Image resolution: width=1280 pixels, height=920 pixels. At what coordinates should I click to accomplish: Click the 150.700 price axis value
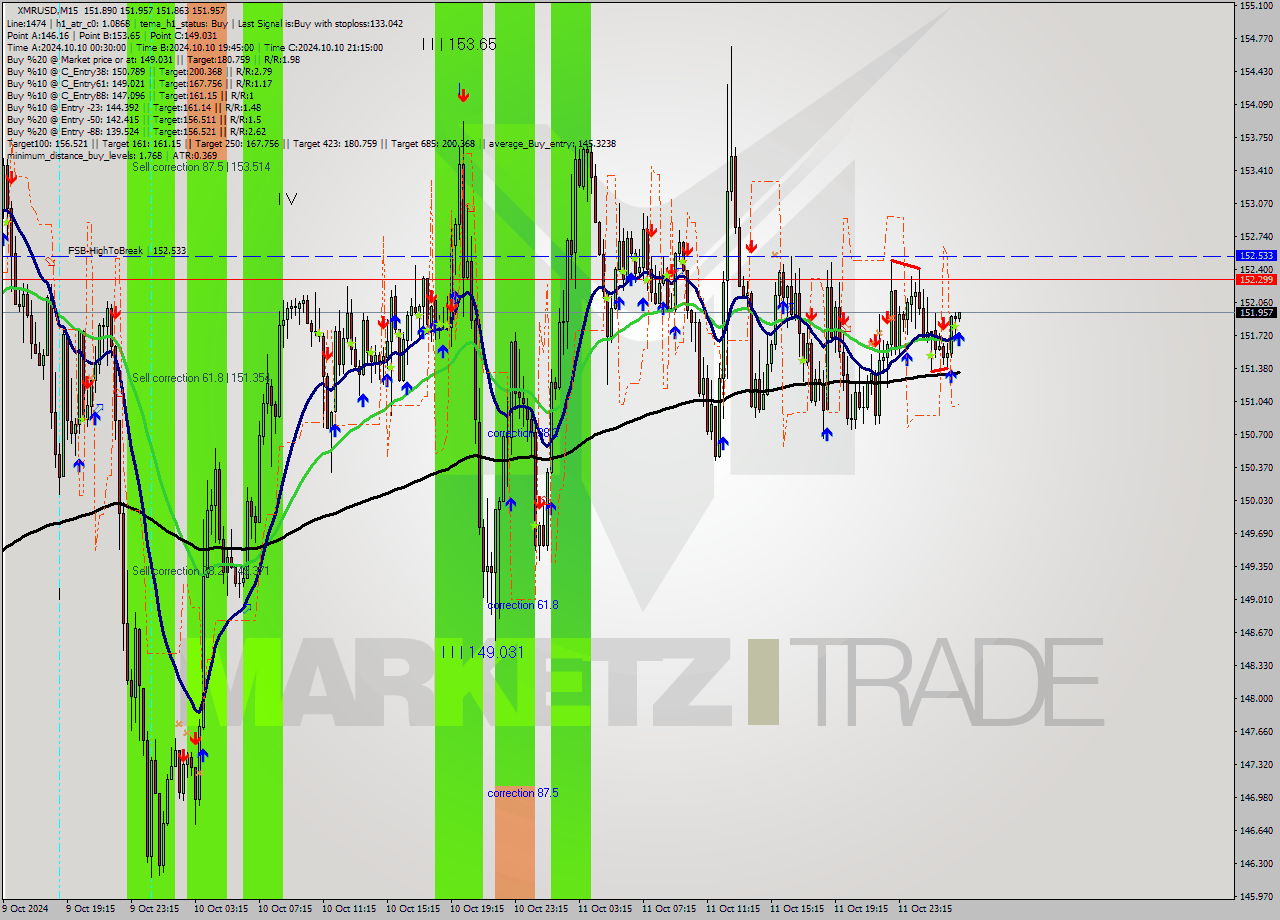pos(1257,435)
